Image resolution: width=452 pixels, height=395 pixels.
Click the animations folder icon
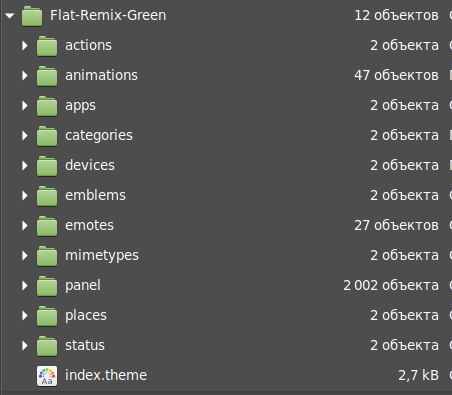[47, 76]
